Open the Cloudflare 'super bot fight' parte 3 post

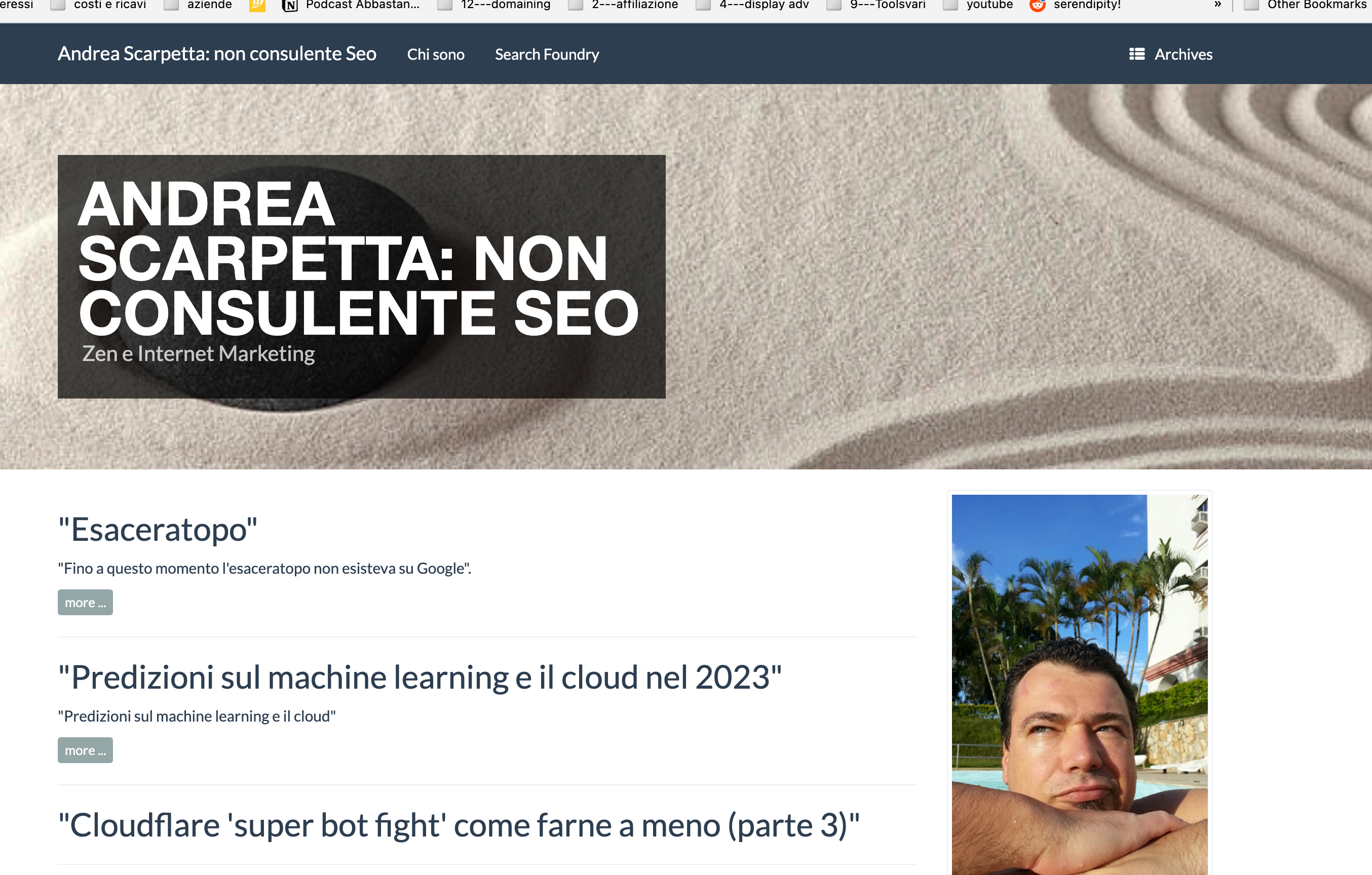point(459,825)
